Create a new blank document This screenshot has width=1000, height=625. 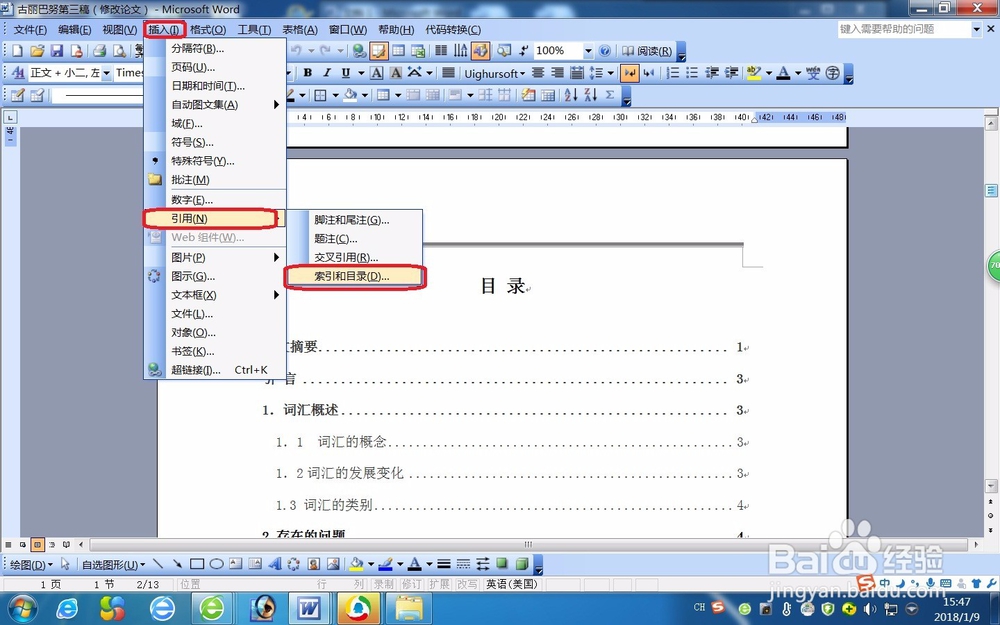[x=17, y=51]
